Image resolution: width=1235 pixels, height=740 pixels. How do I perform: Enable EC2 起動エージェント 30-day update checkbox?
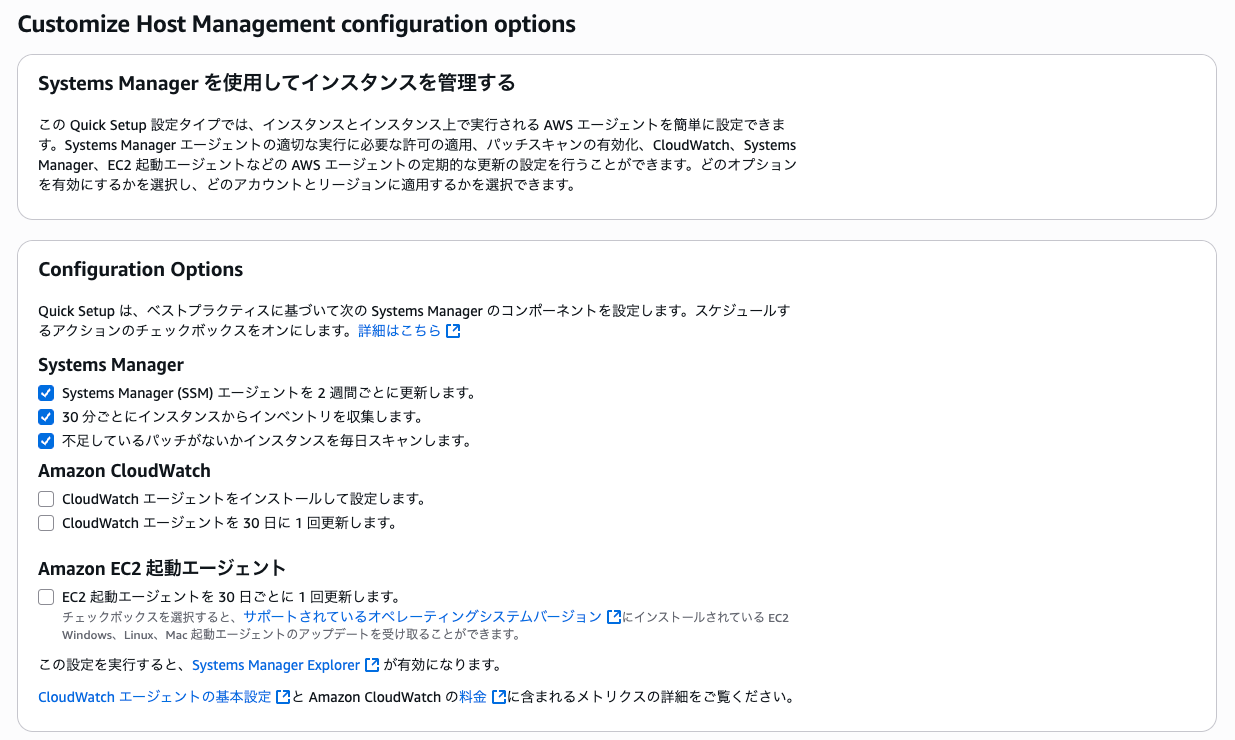click(x=46, y=597)
